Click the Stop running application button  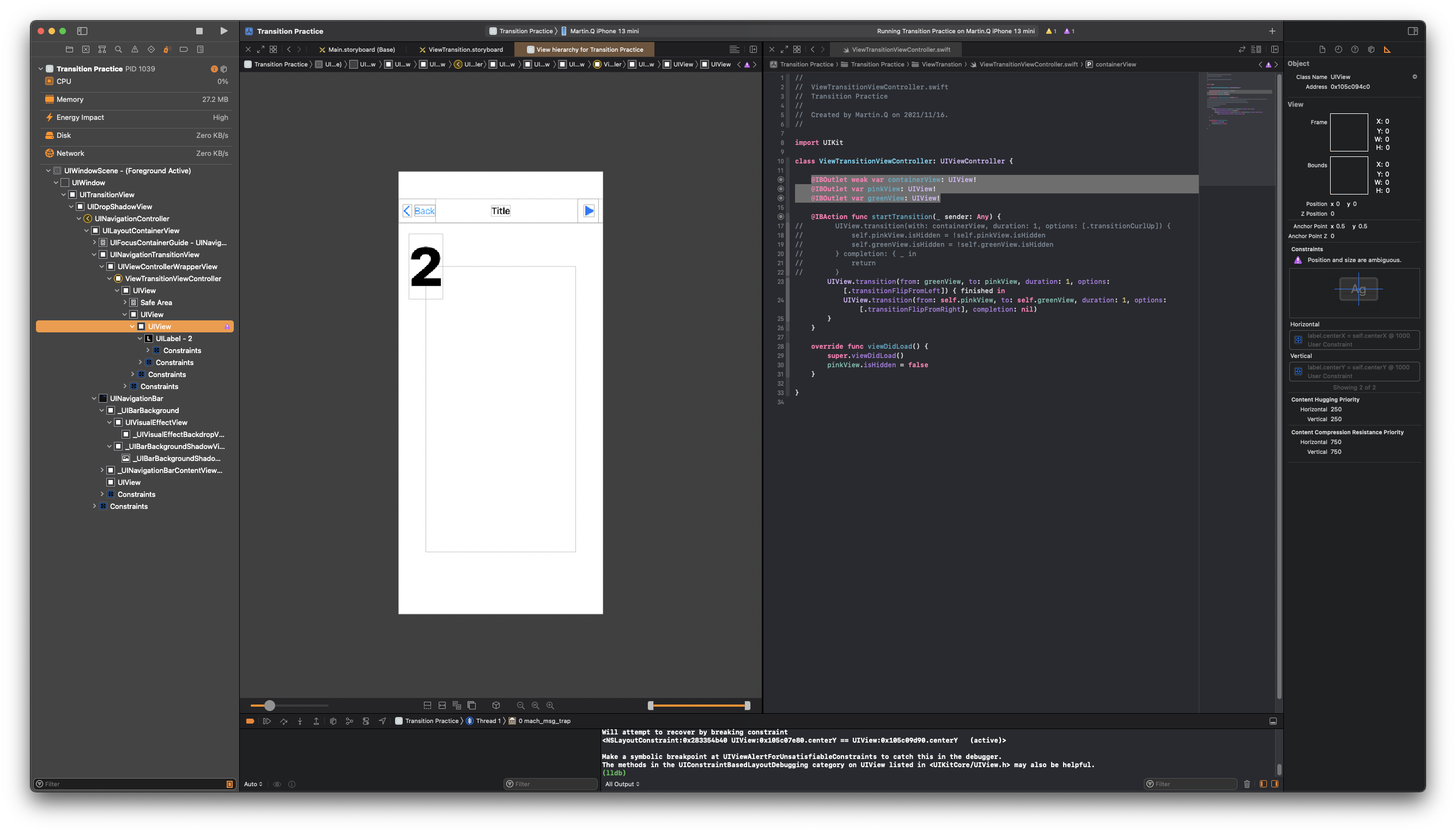199,31
